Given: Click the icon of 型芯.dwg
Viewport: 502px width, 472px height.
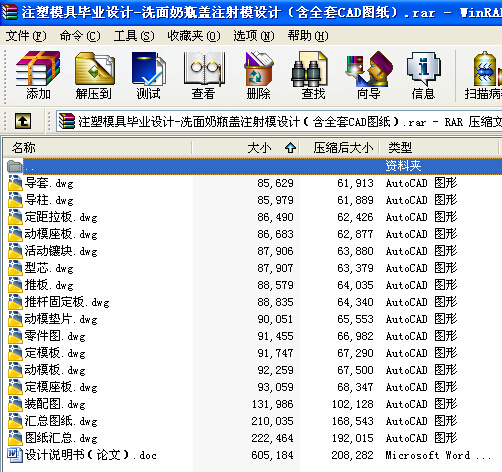Looking at the screenshot, I should point(15,268).
